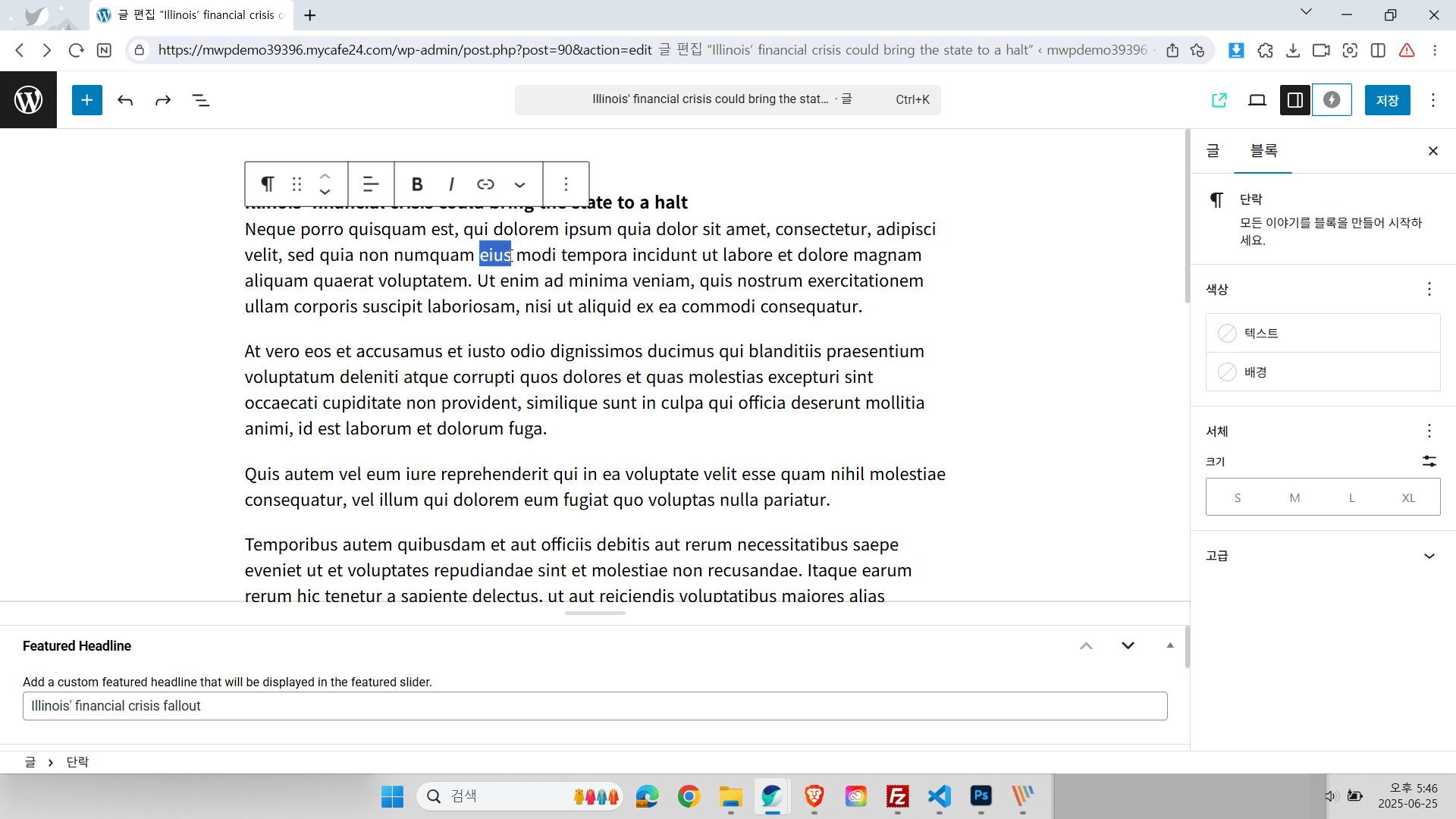Toggle italic text formatting
1456x819 pixels.
tap(451, 184)
